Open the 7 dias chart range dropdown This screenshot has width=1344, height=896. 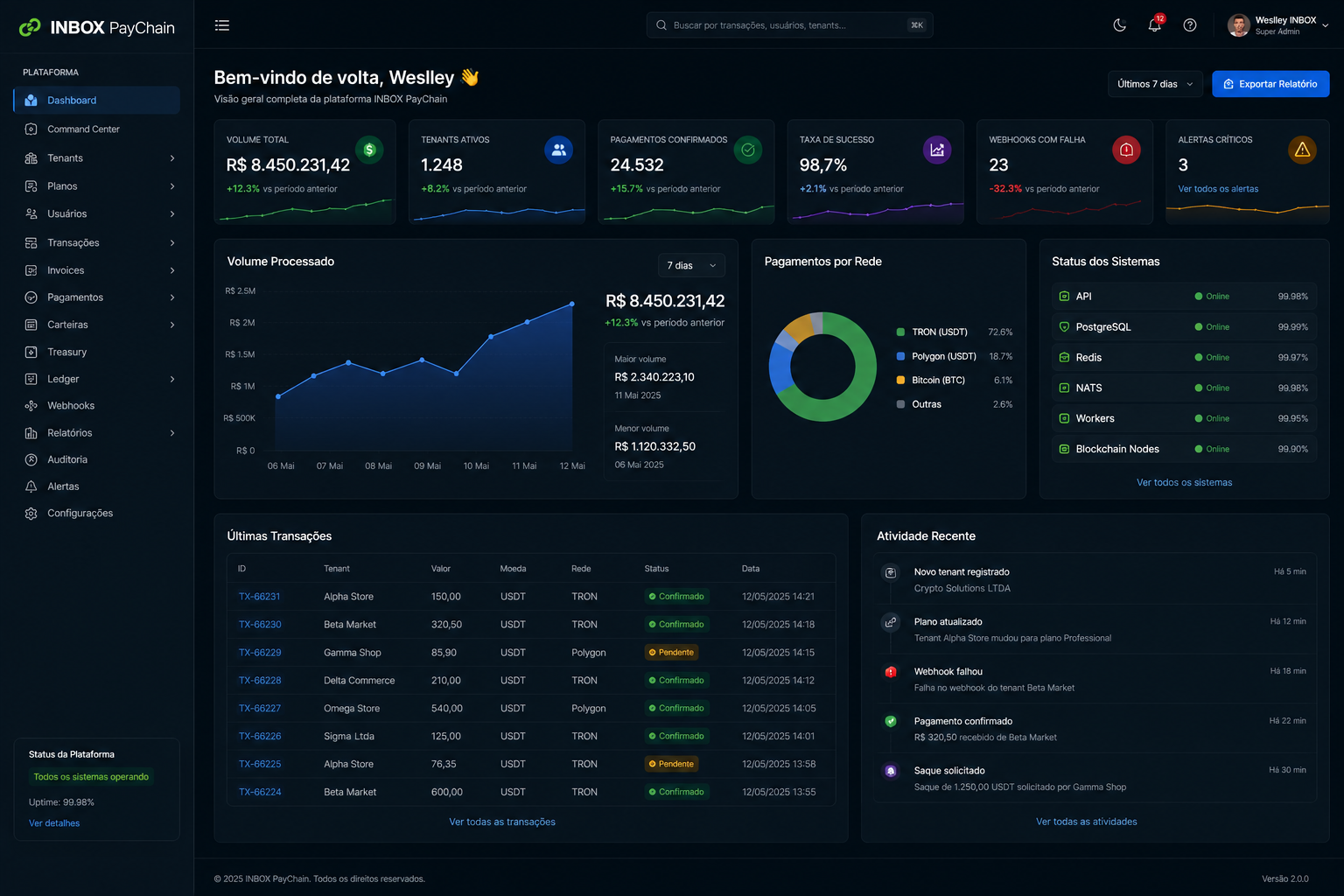(691, 265)
